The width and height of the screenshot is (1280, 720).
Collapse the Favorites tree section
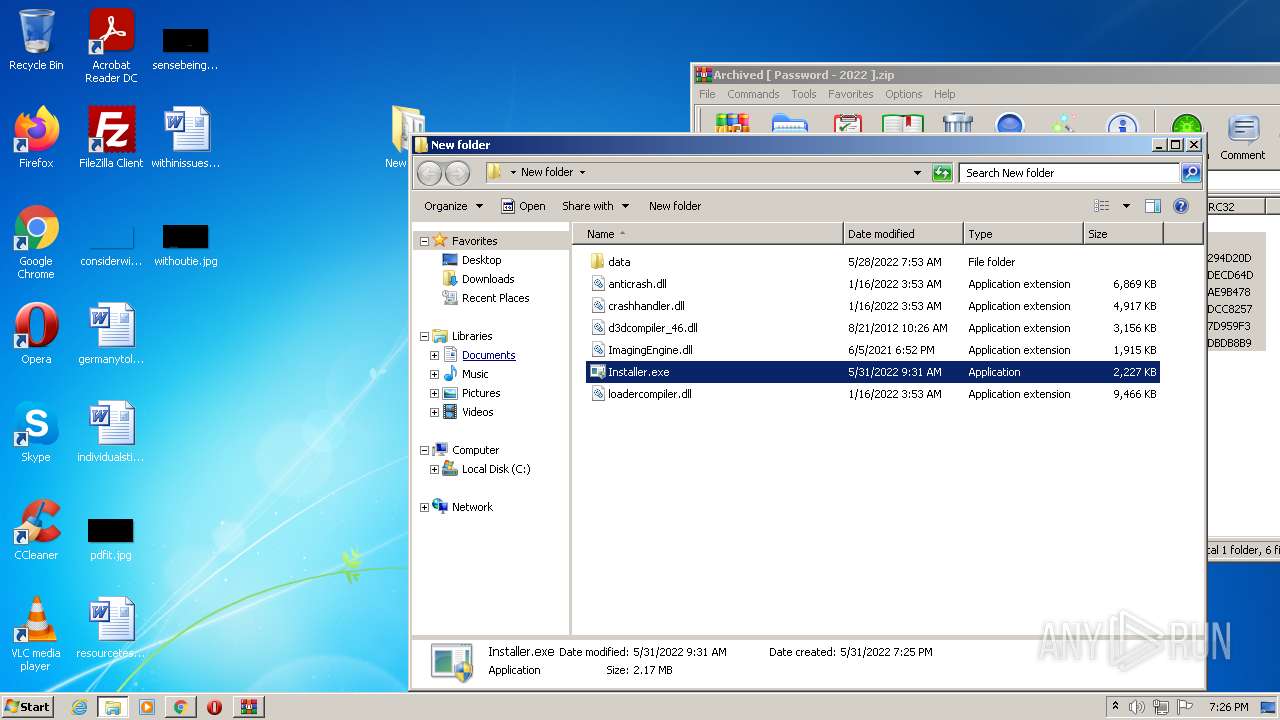coord(424,241)
